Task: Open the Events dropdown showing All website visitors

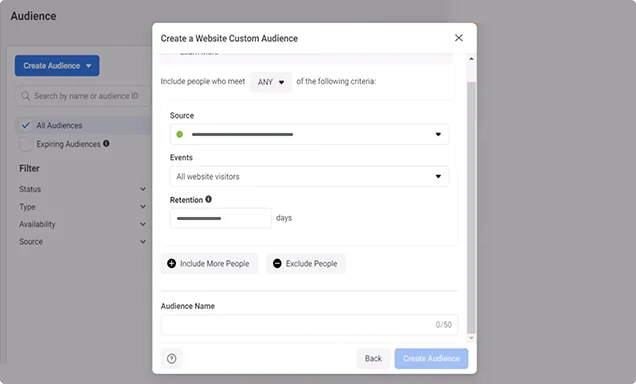Action: click(x=309, y=176)
